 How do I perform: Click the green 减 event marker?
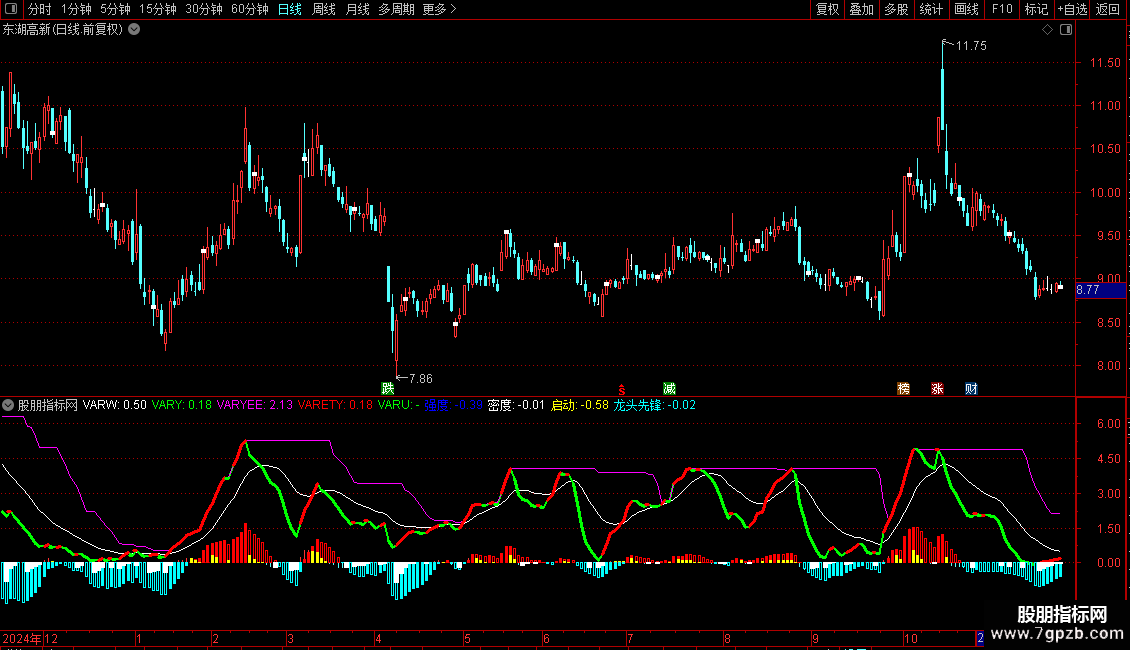point(669,388)
